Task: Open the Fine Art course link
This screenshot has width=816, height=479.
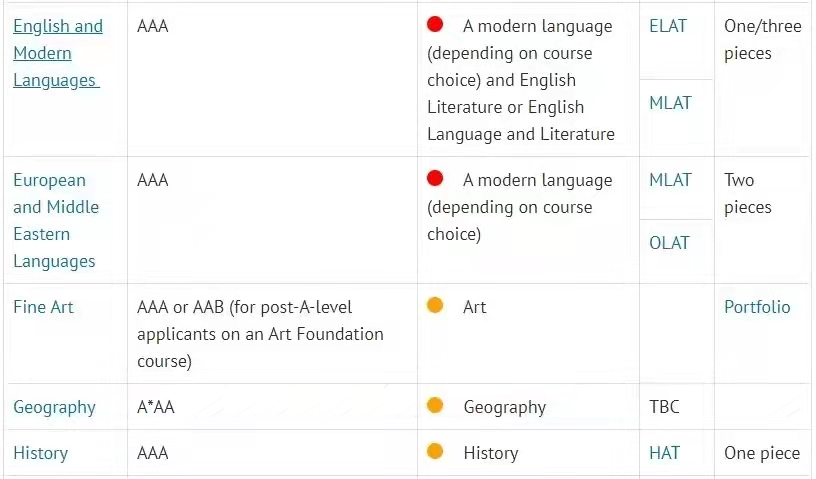Action: click(43, 307)
